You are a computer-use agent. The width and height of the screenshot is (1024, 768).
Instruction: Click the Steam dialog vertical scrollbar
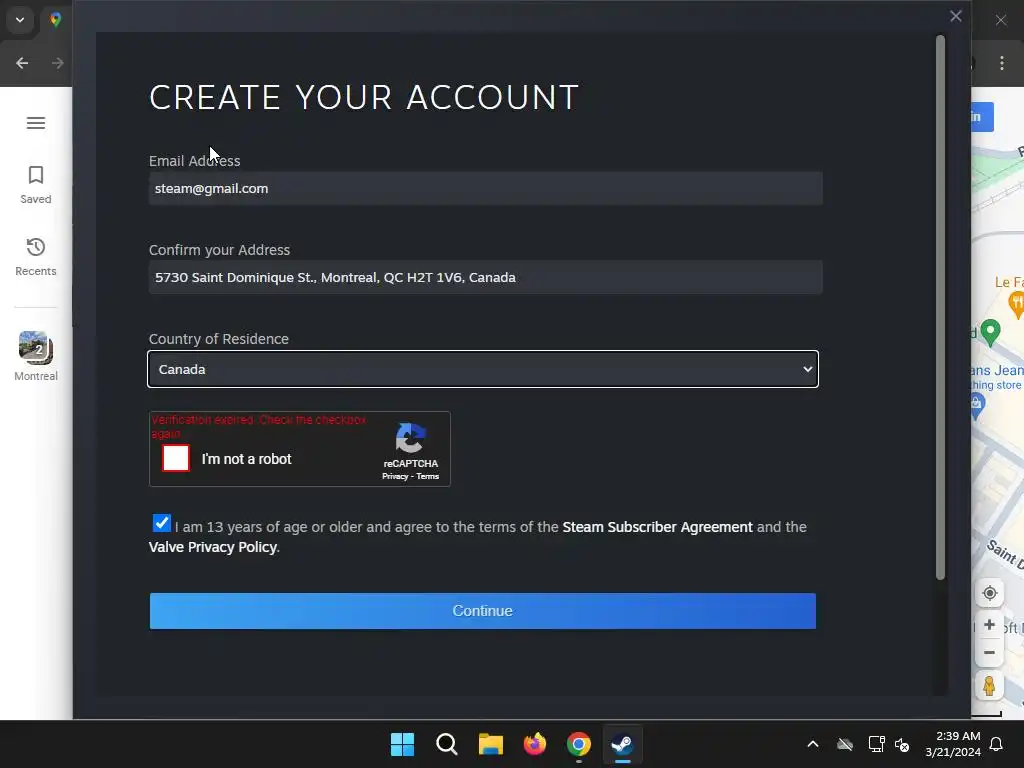click(940, 307)
